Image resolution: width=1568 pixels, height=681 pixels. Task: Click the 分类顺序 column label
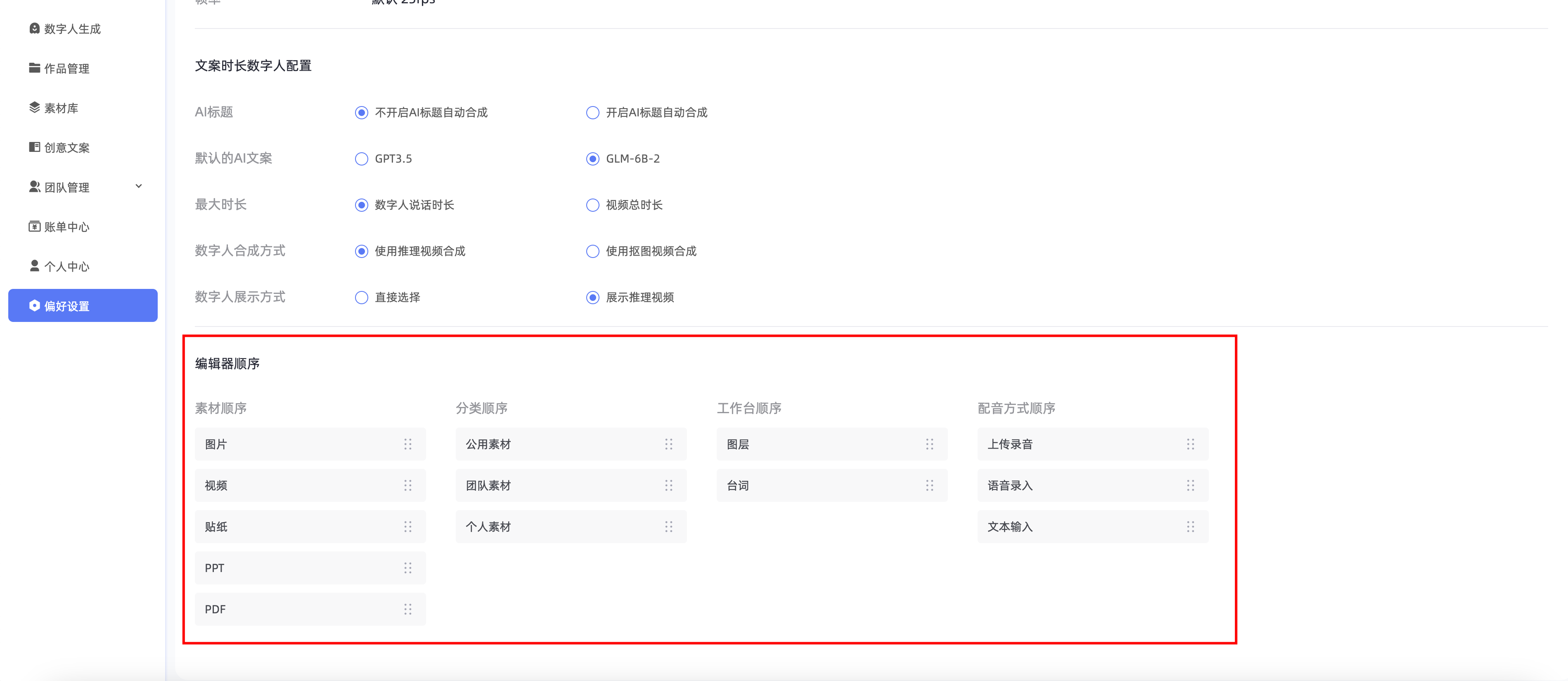click(x=481, y=408)
